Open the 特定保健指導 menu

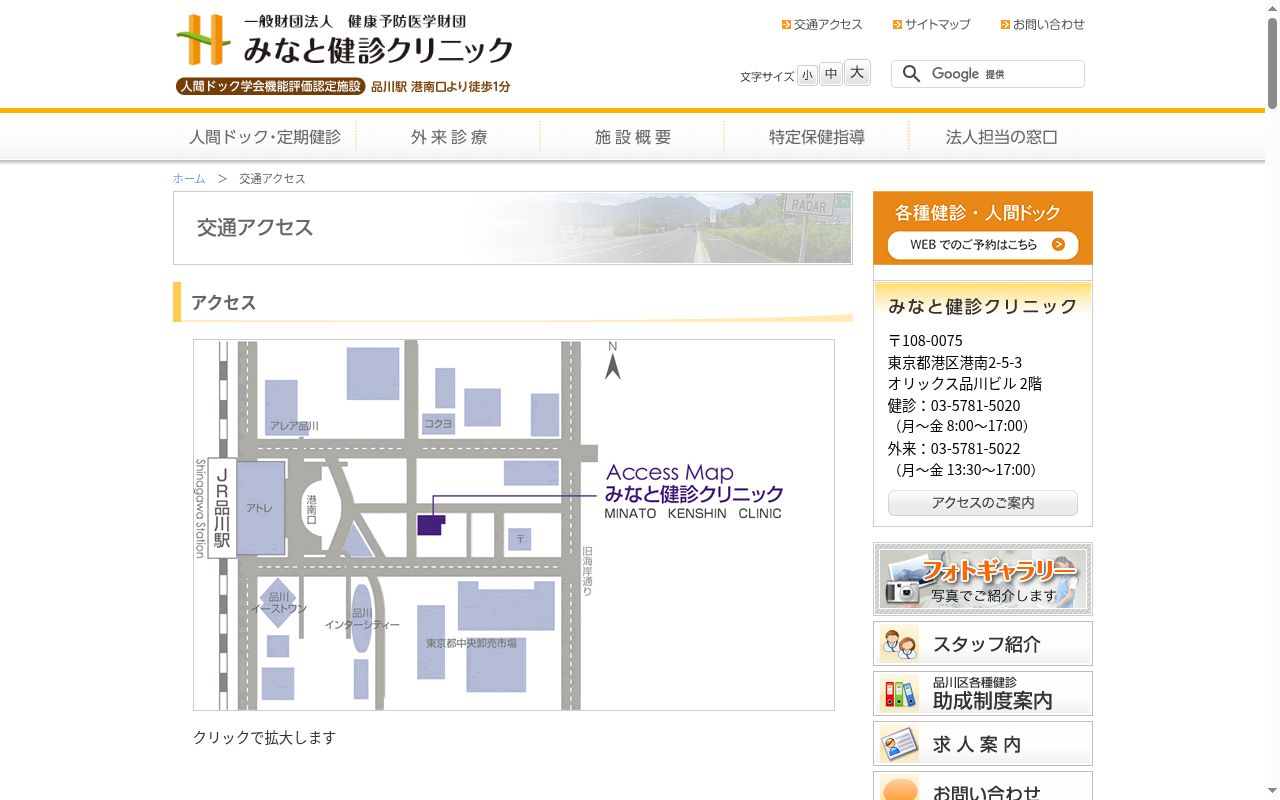[817, 137]
